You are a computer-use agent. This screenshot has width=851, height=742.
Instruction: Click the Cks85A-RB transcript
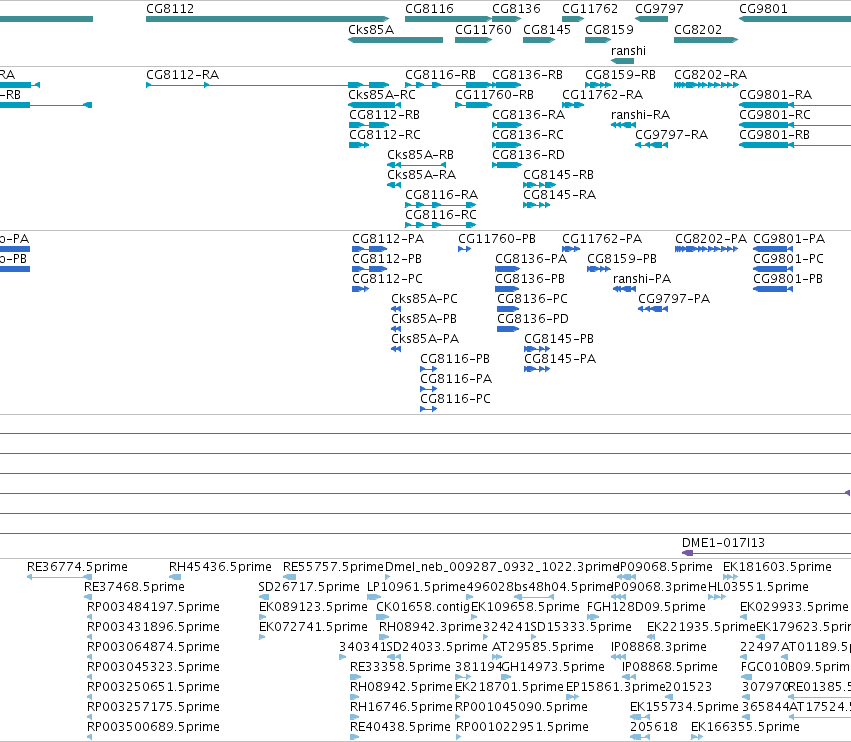coord(417,165)
